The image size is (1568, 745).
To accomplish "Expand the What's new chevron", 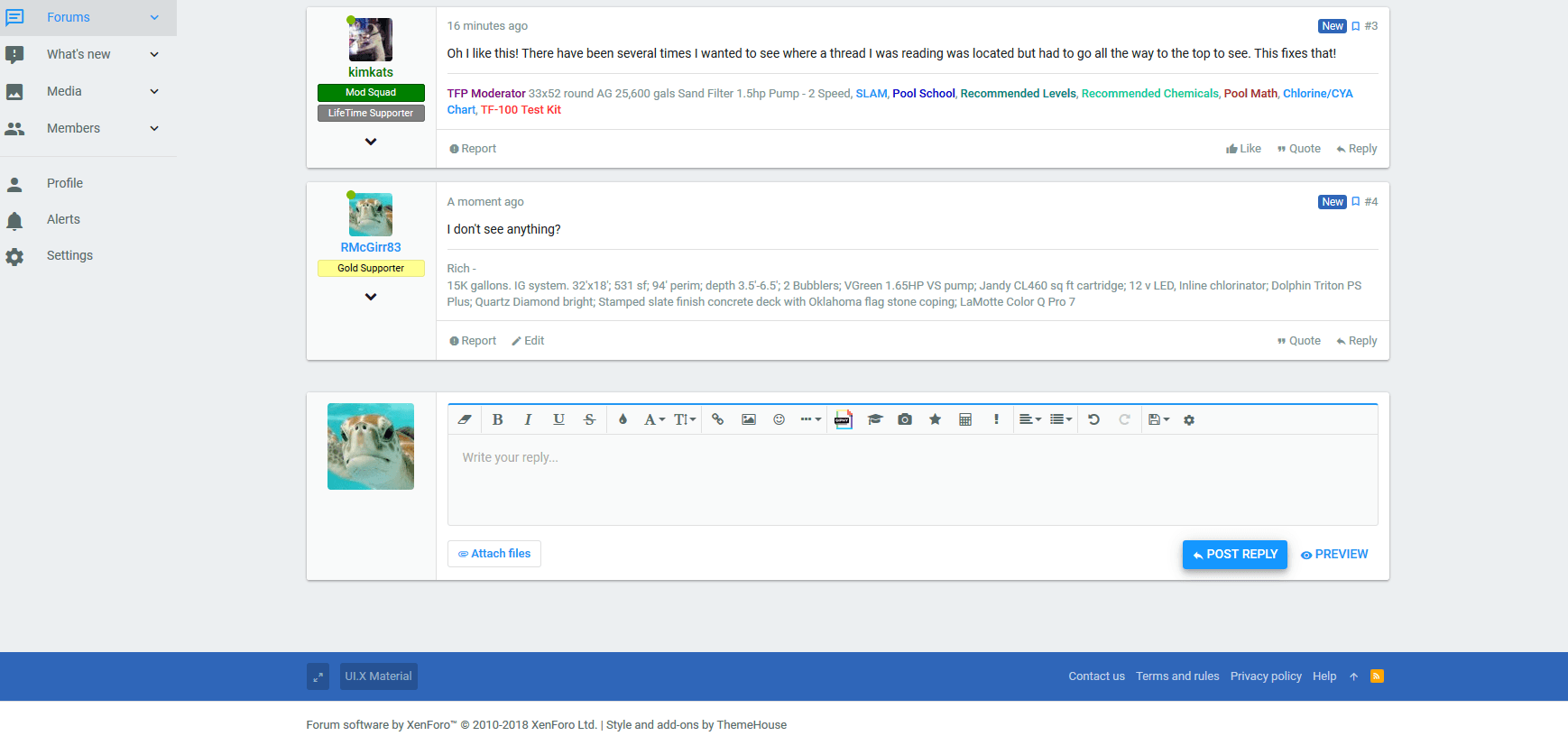I will point(154,54).
